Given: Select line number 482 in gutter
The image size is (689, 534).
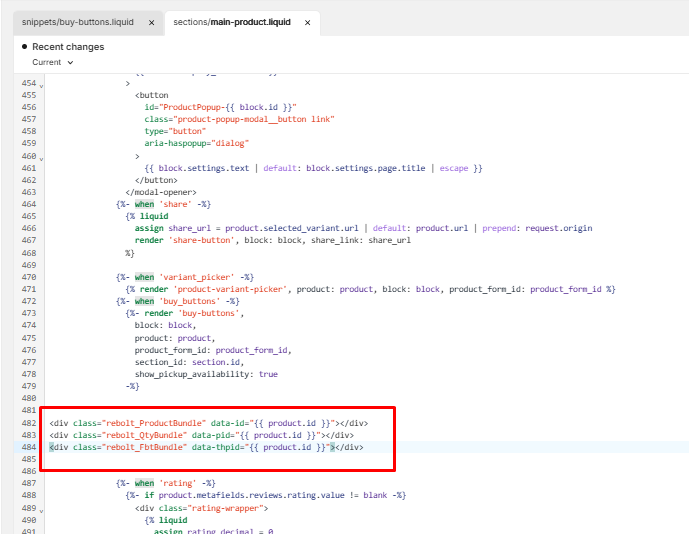Looking at the screenshot, I should [x=29, y=423].
